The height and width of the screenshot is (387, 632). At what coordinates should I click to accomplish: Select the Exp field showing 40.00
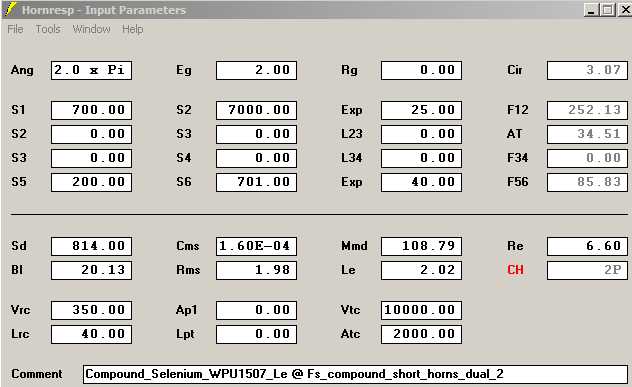point(422,182)
